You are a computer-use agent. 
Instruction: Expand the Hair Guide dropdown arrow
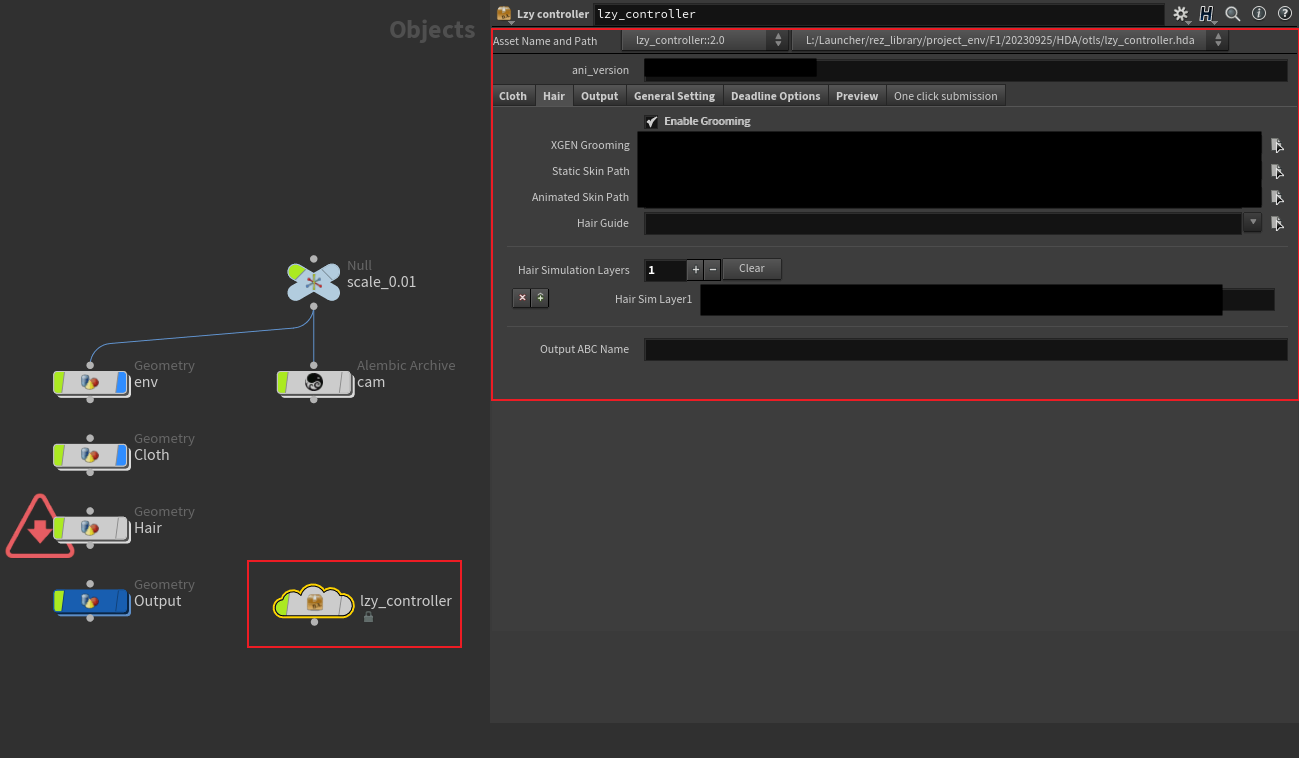pyautogui.click(x=1253, y=222)
